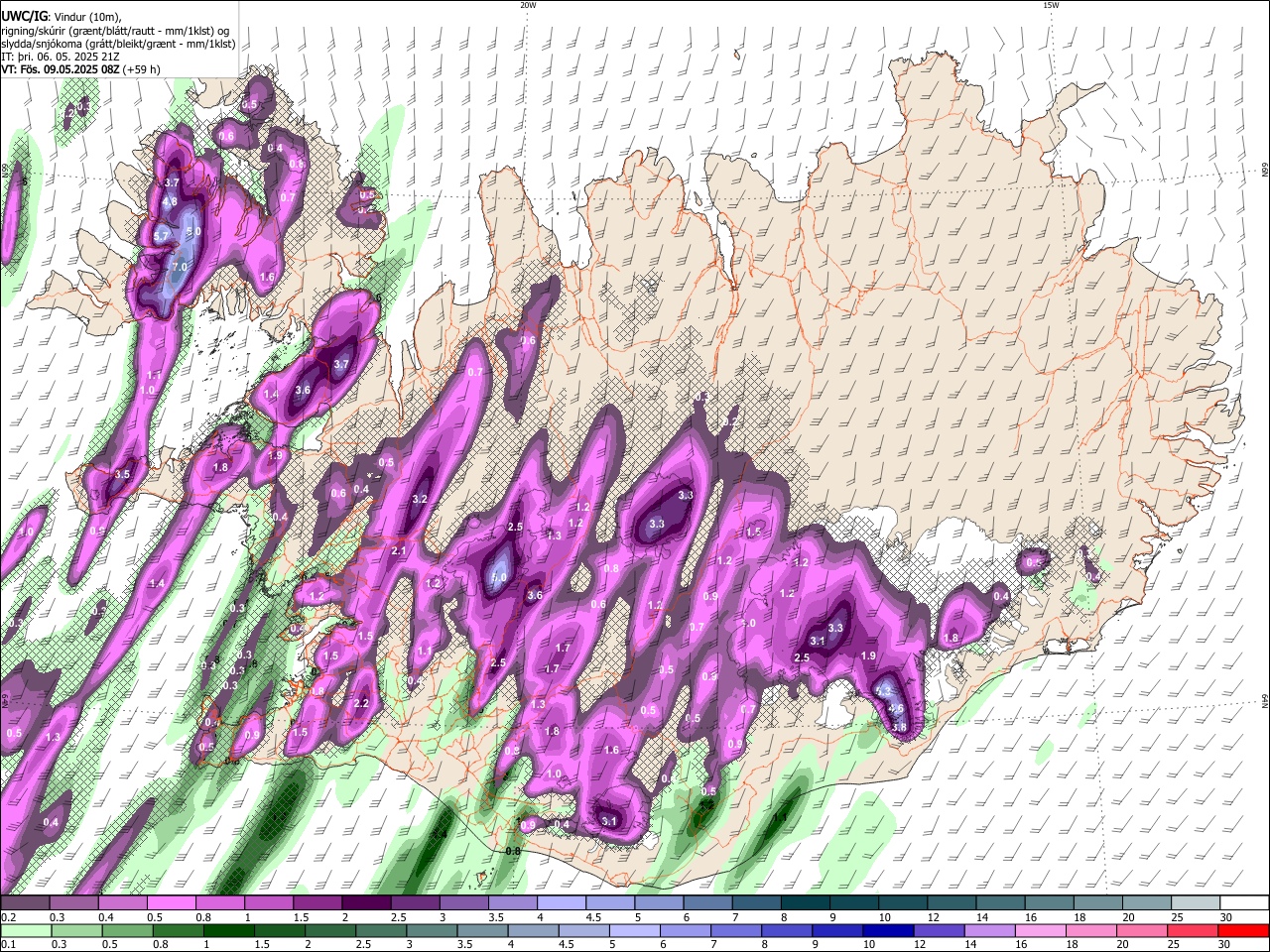Select the dark navy blue swatch in lower legend

coord(886,930)
